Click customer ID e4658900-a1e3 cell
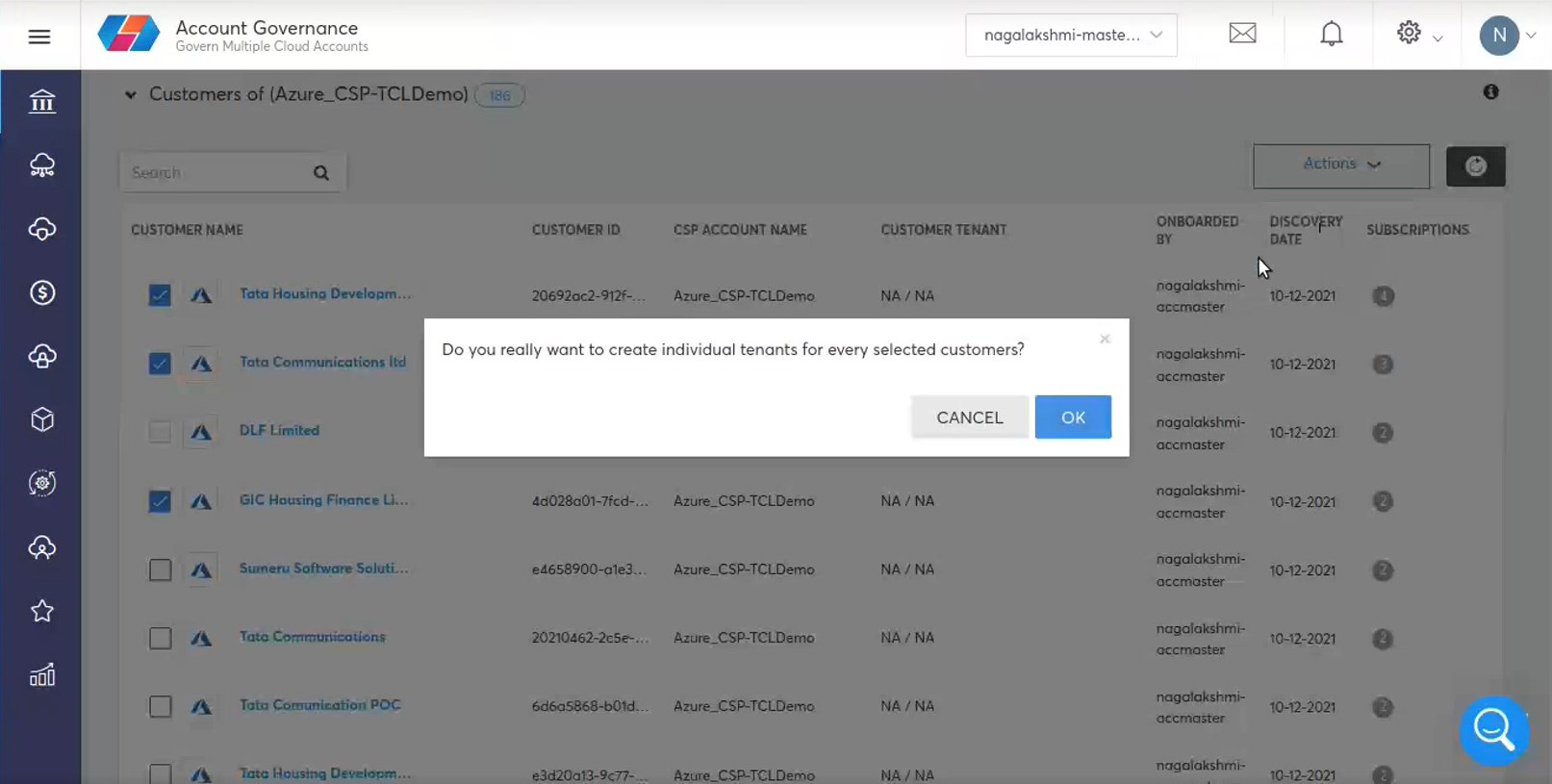The image size is (1552, 784). click(590, 569)
